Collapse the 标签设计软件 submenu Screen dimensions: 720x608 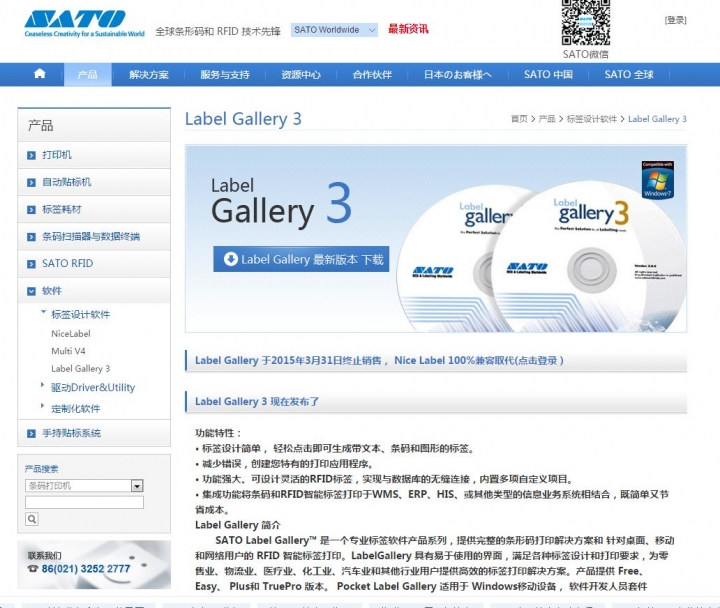click(x=43, y=313)
